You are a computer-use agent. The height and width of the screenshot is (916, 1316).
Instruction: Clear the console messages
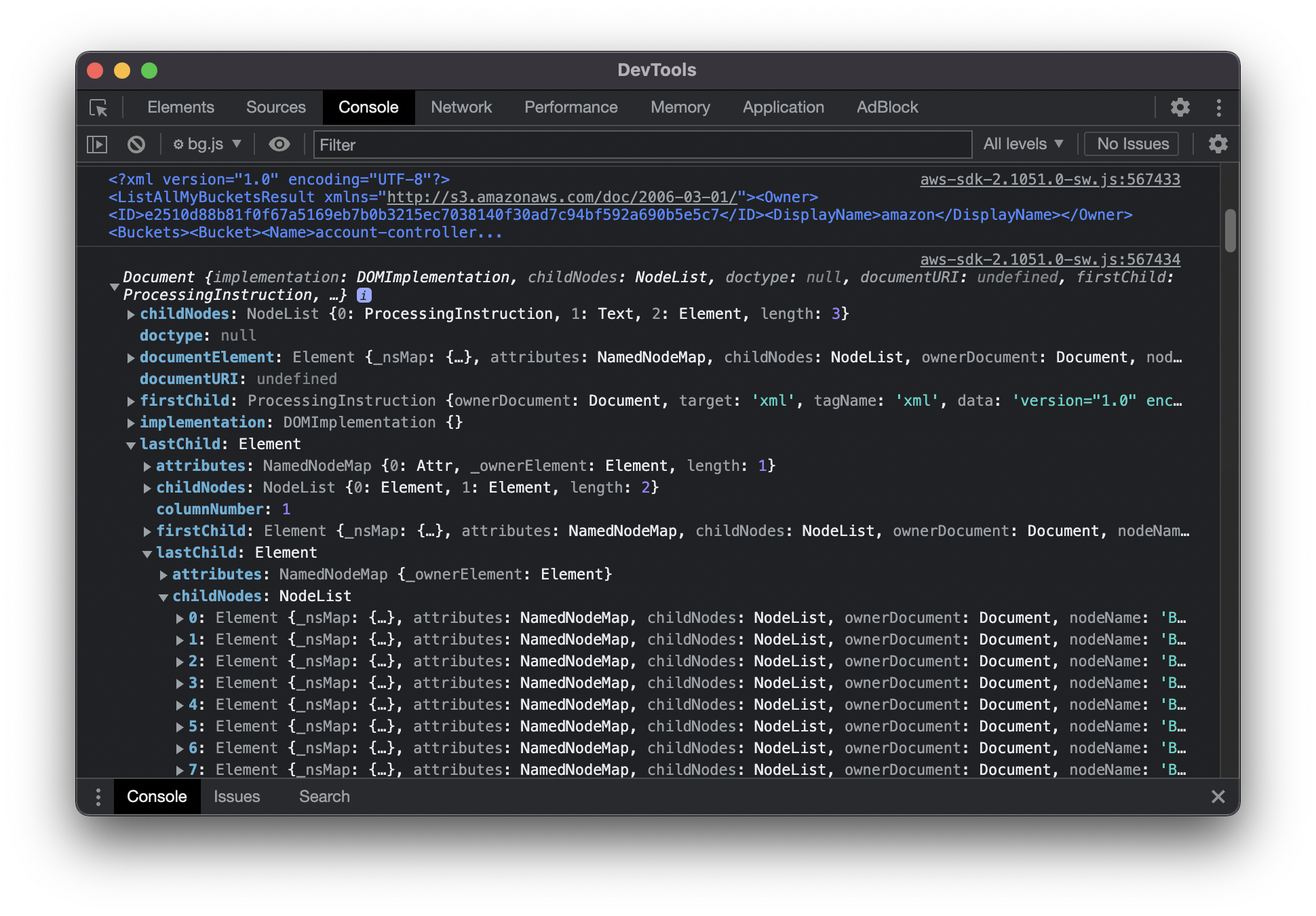(136, 144)
